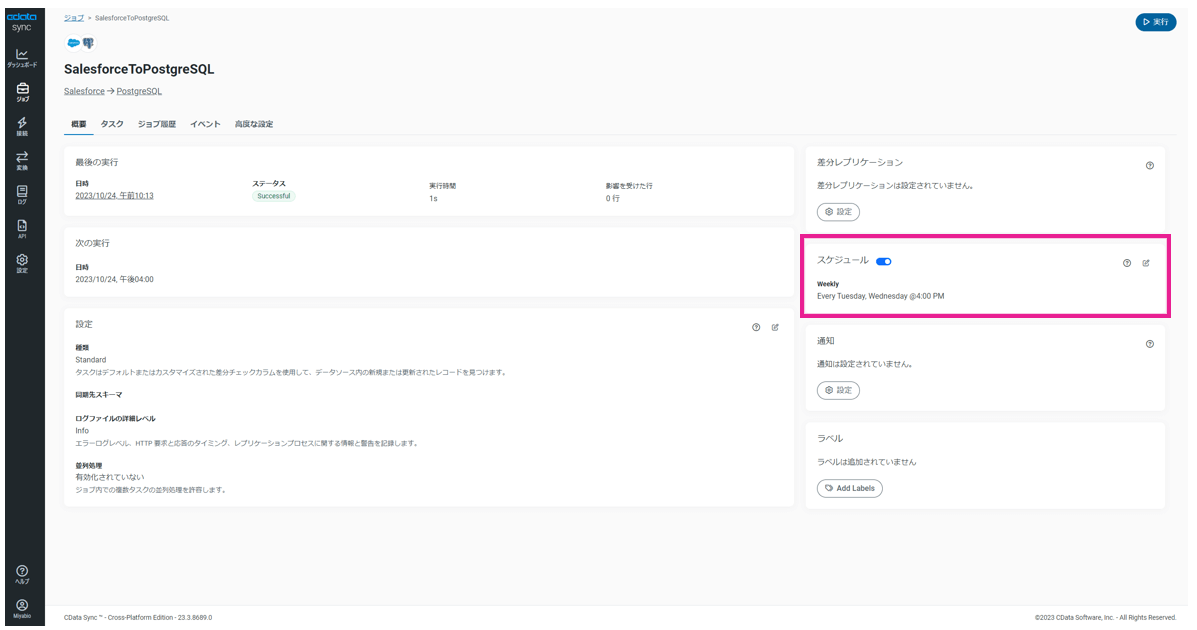1197x630 pixels.
Task: Open the 変換 sidebar icon
Action: (x=22, y=160)
